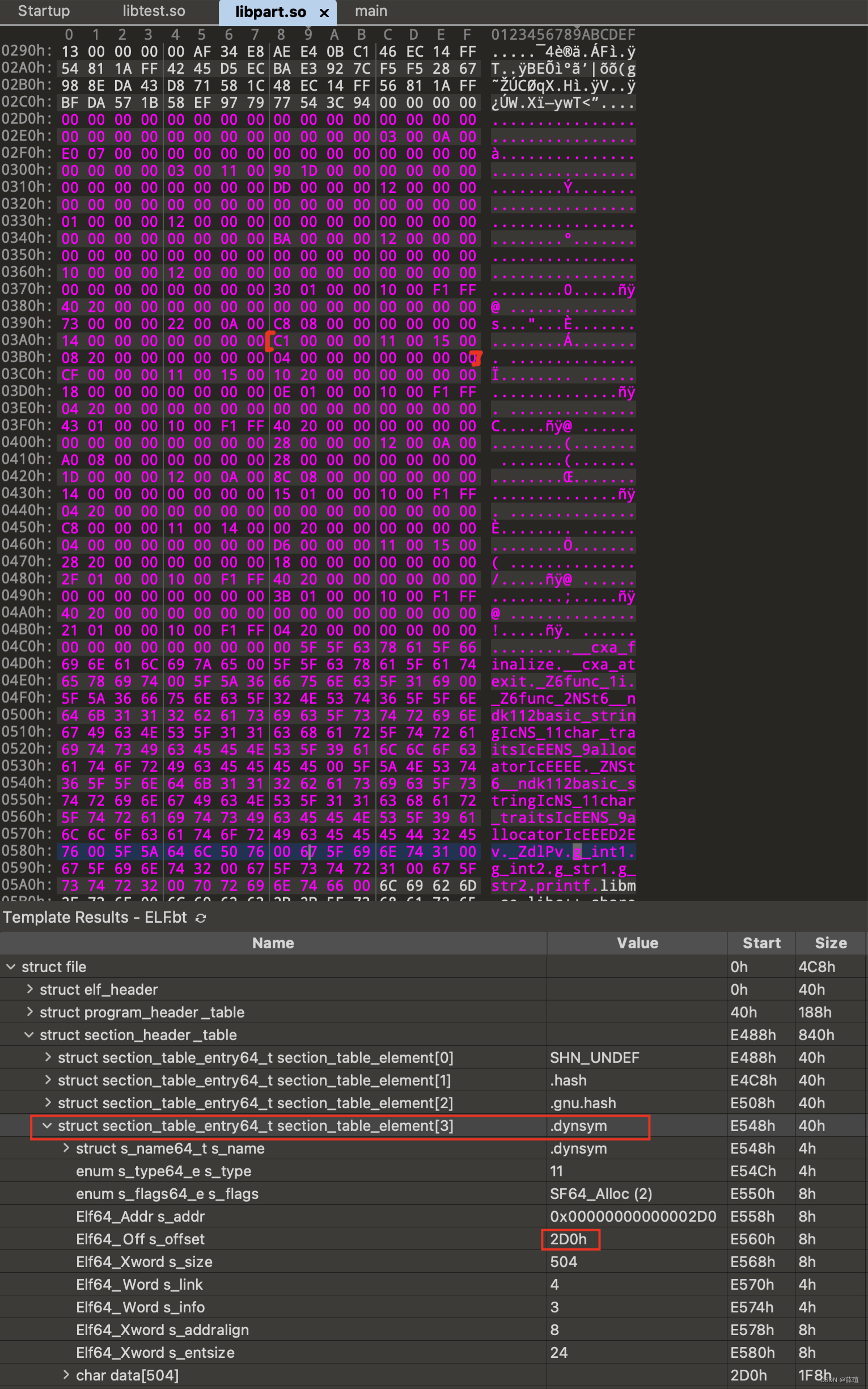
Task: Click the D6 byte in row 0460h
Action: [x=282, y=545]
